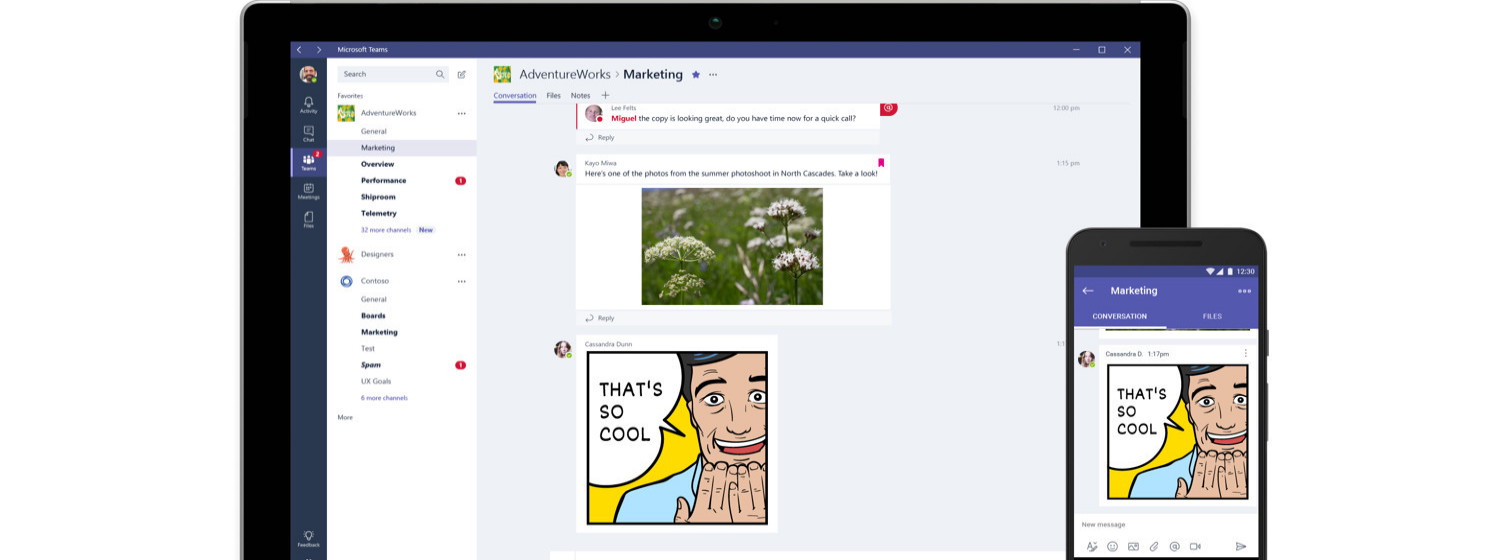1500x560 pixels.
Task: Start a new chat with compose icon
Action: 461,74
